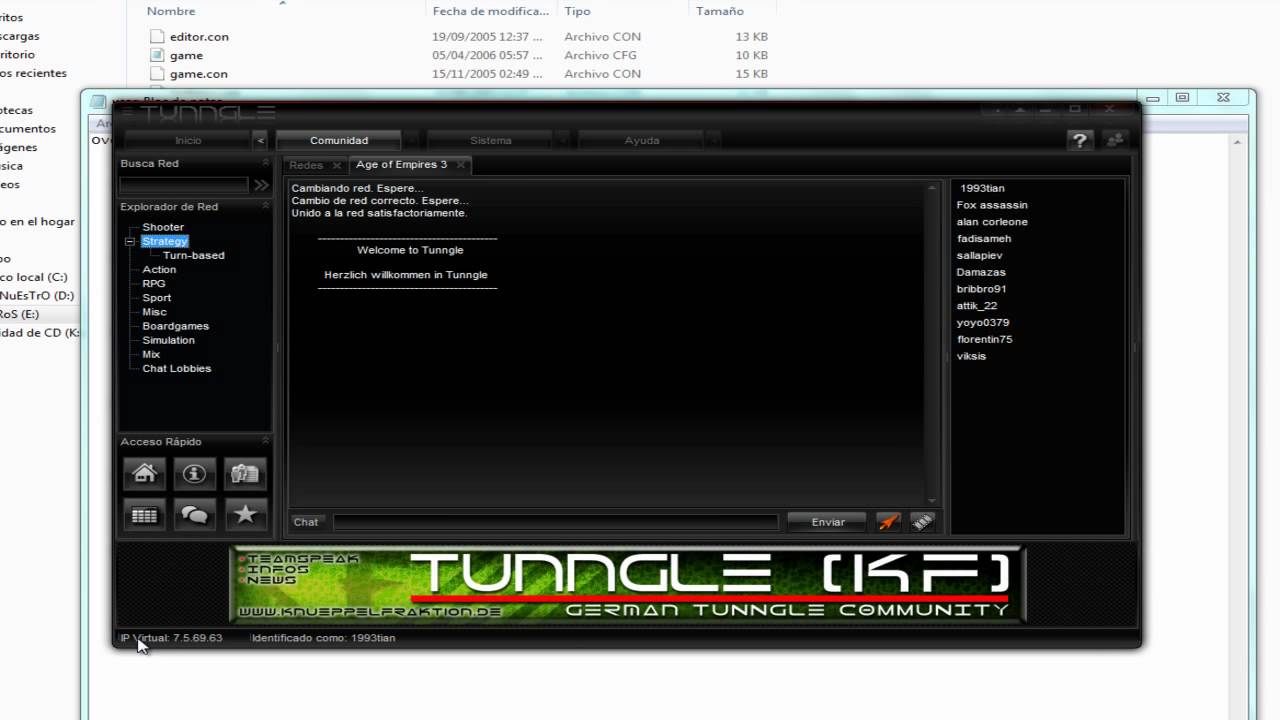The width and height of the screenshot is (1280, 720).
Task: Select user alan corleone in the list
Action: pyautogui.click(x=992, y=222)
